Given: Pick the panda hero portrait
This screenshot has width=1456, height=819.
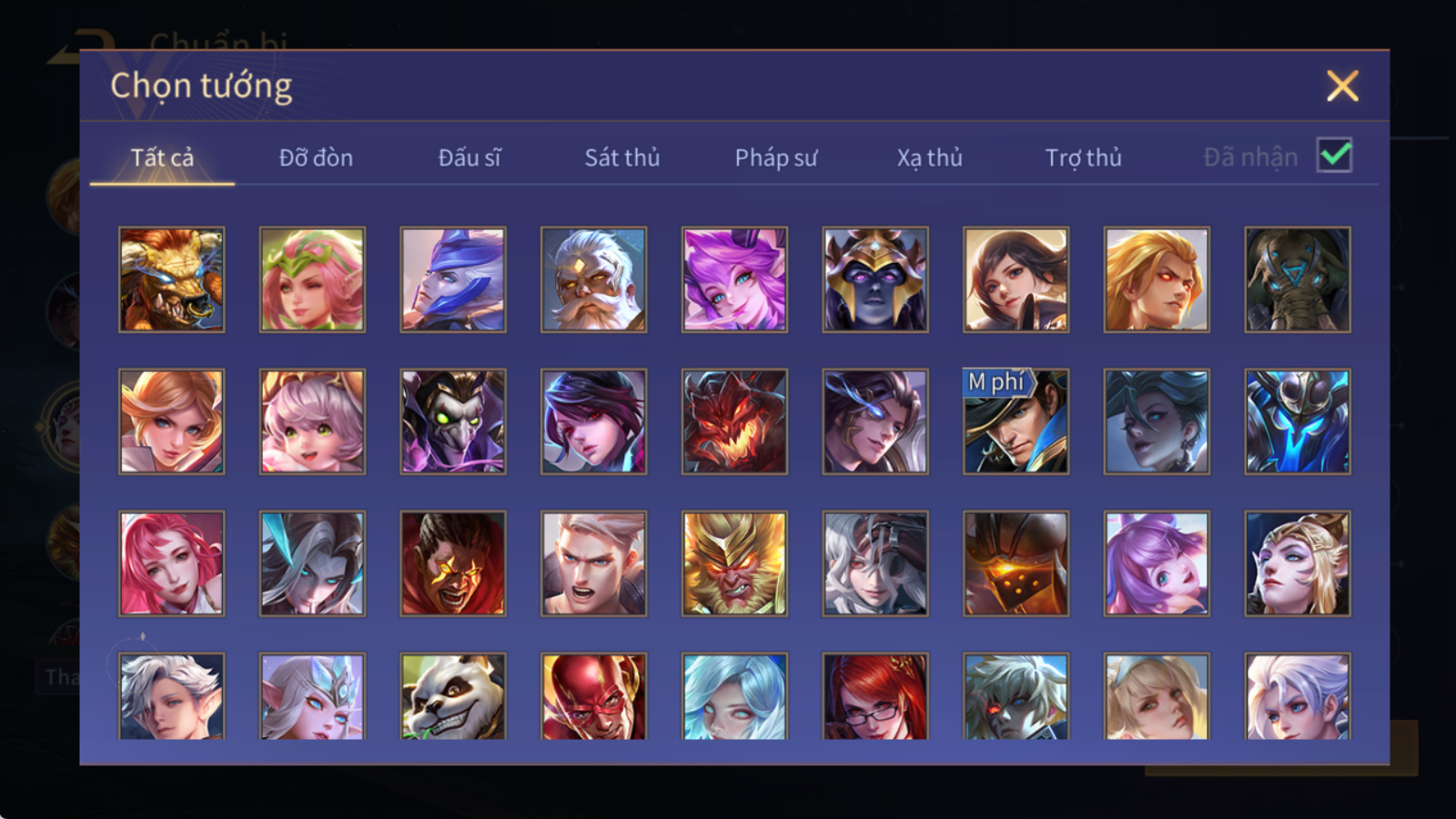Looking at the screenshot, I should [x=453, y=696].
